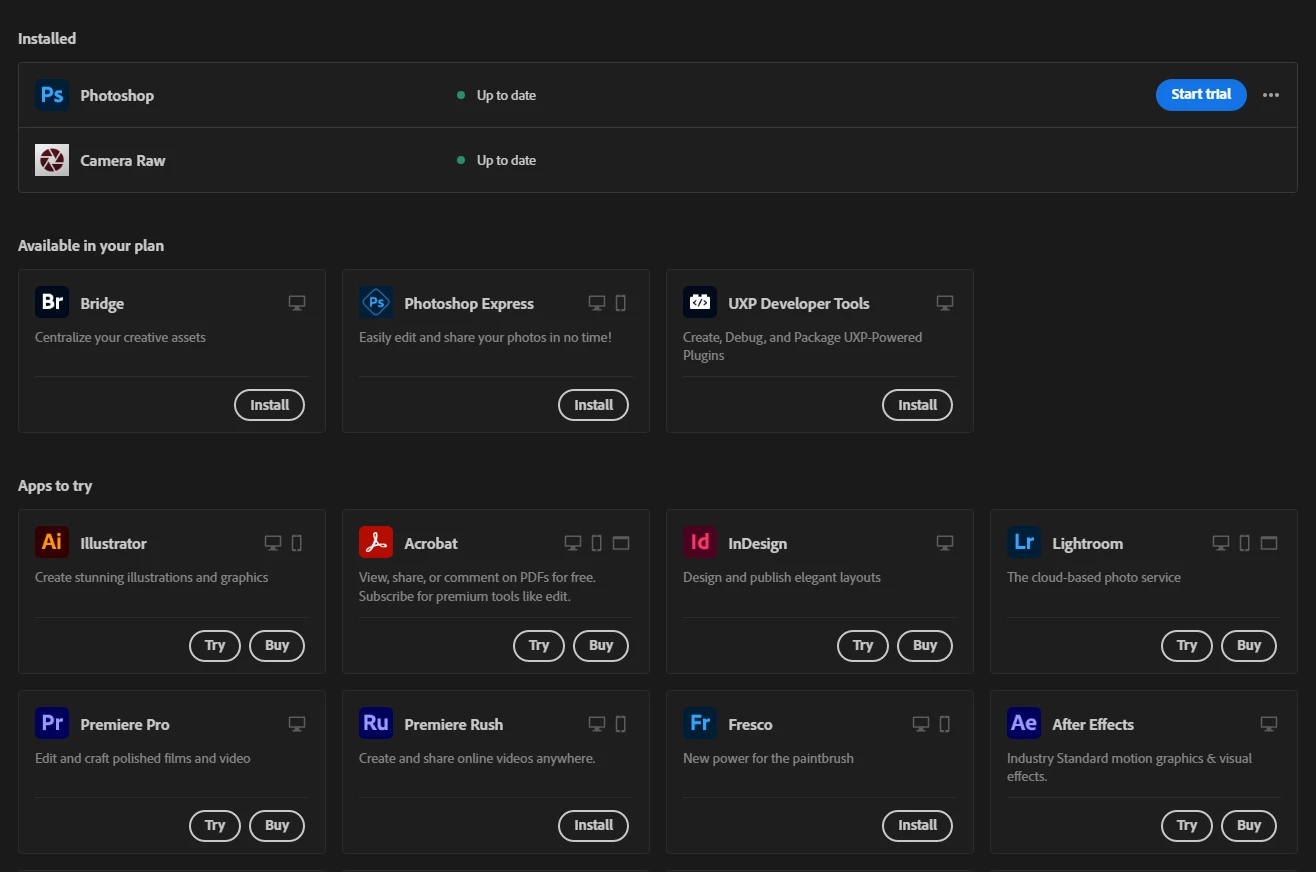This screenshot has width=1316, height=872.
Task: Install Fresco
Action: (917, 825)
